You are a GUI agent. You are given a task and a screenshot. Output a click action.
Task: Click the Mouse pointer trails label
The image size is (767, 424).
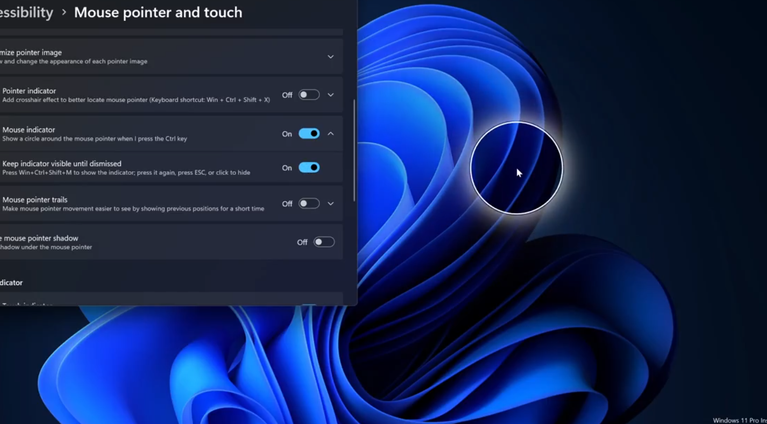[35, 200]
